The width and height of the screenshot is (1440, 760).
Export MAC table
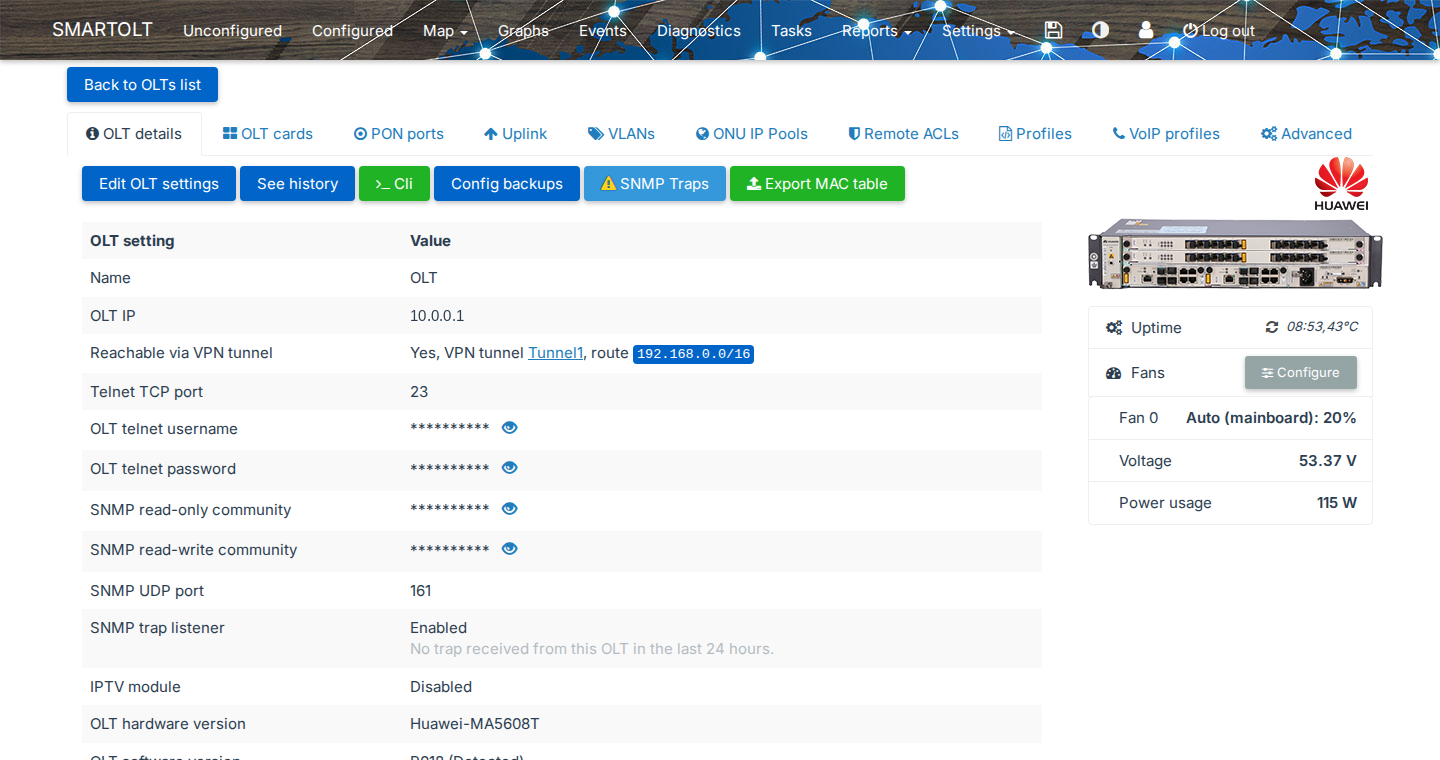click(817, 184)
